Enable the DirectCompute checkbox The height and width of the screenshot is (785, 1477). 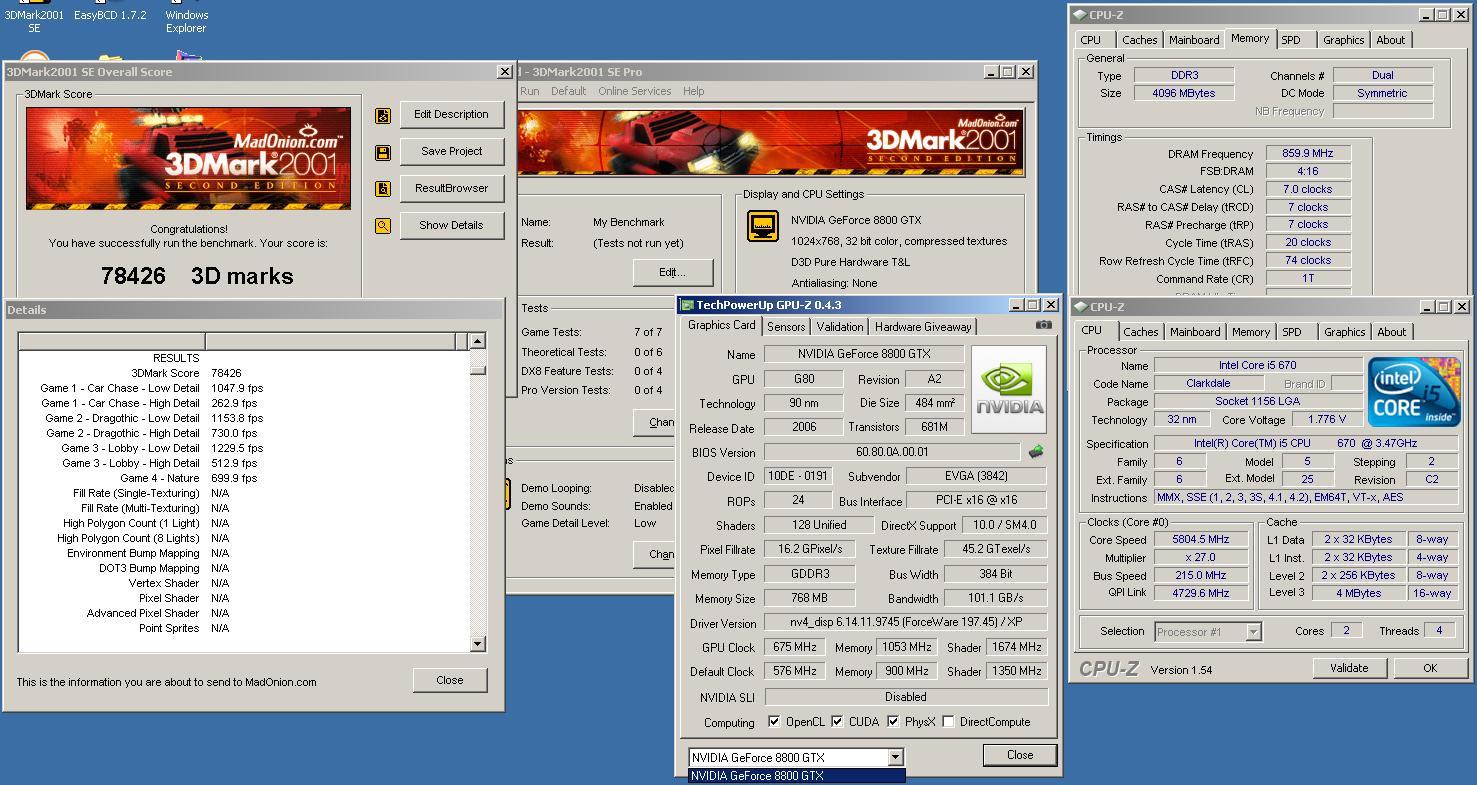click(948, 721)
